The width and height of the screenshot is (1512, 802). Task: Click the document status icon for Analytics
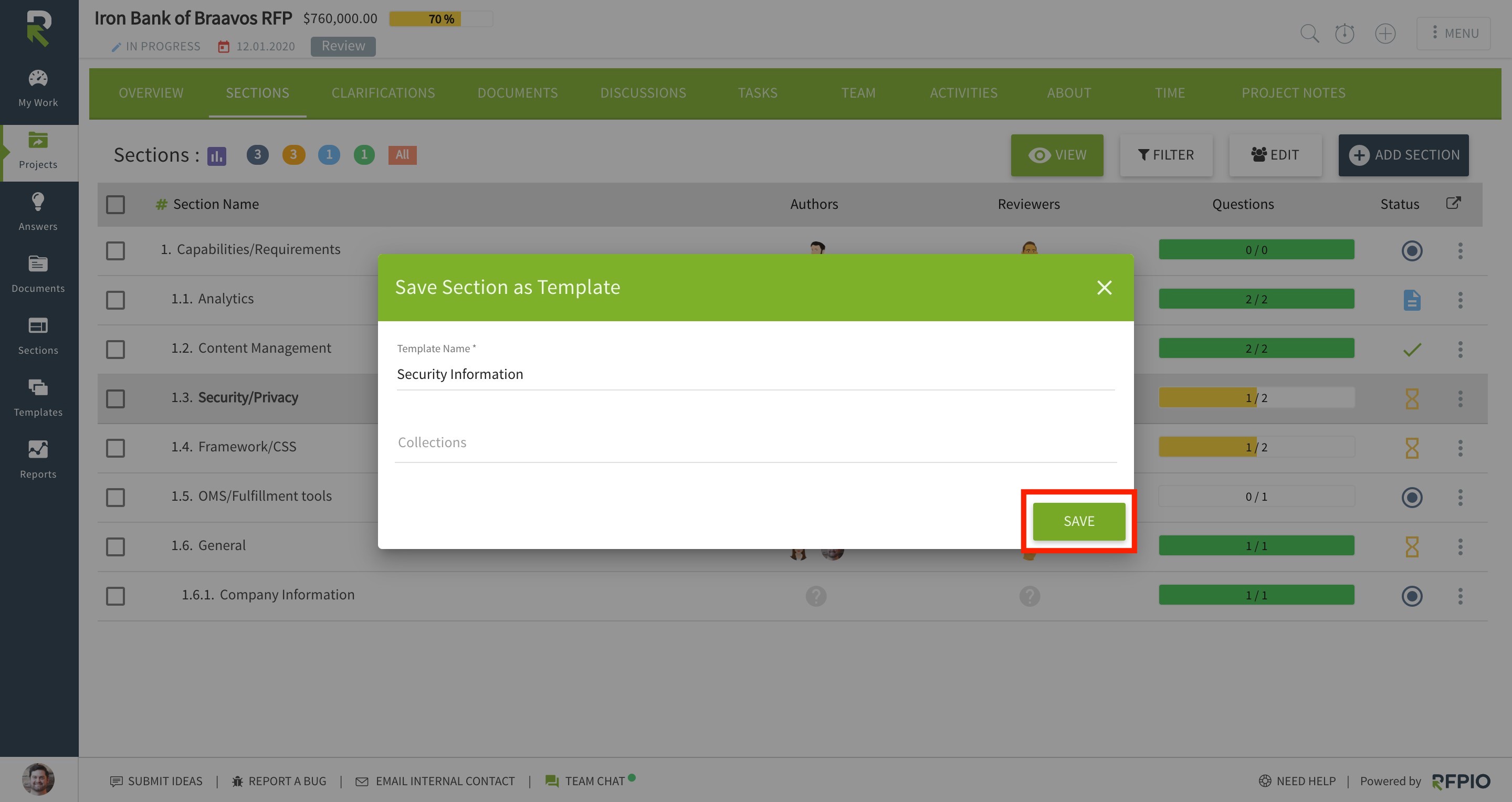1412,300
